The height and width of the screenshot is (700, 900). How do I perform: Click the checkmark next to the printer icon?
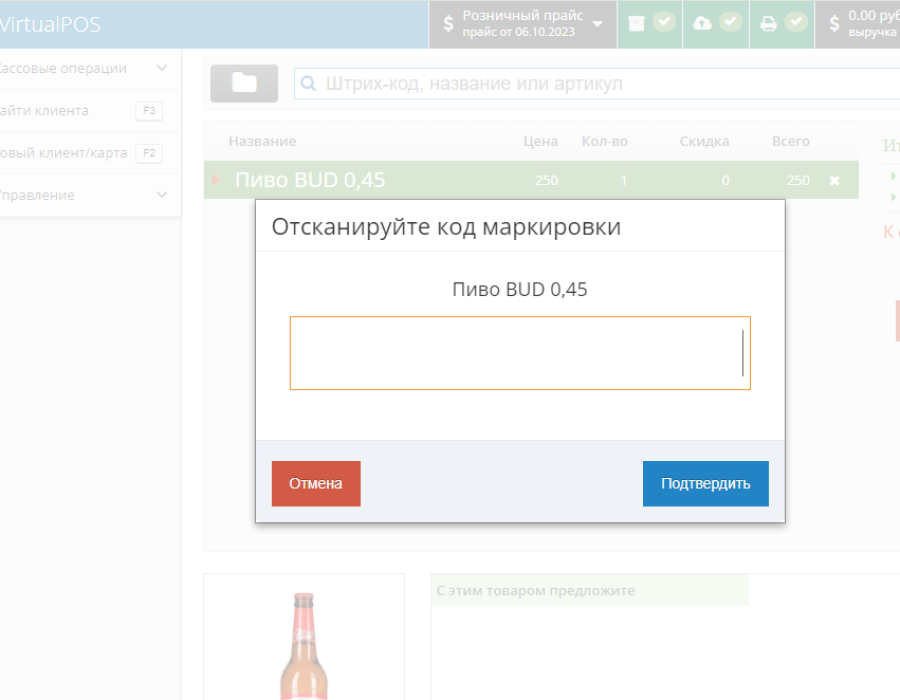click(796, 22)
